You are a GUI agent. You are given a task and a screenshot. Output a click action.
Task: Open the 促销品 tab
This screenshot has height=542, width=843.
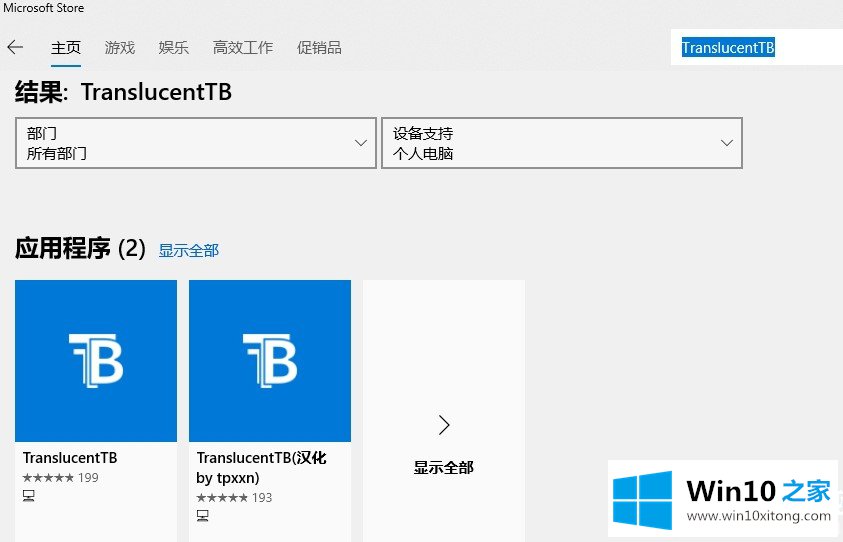[x=319, y=48]
